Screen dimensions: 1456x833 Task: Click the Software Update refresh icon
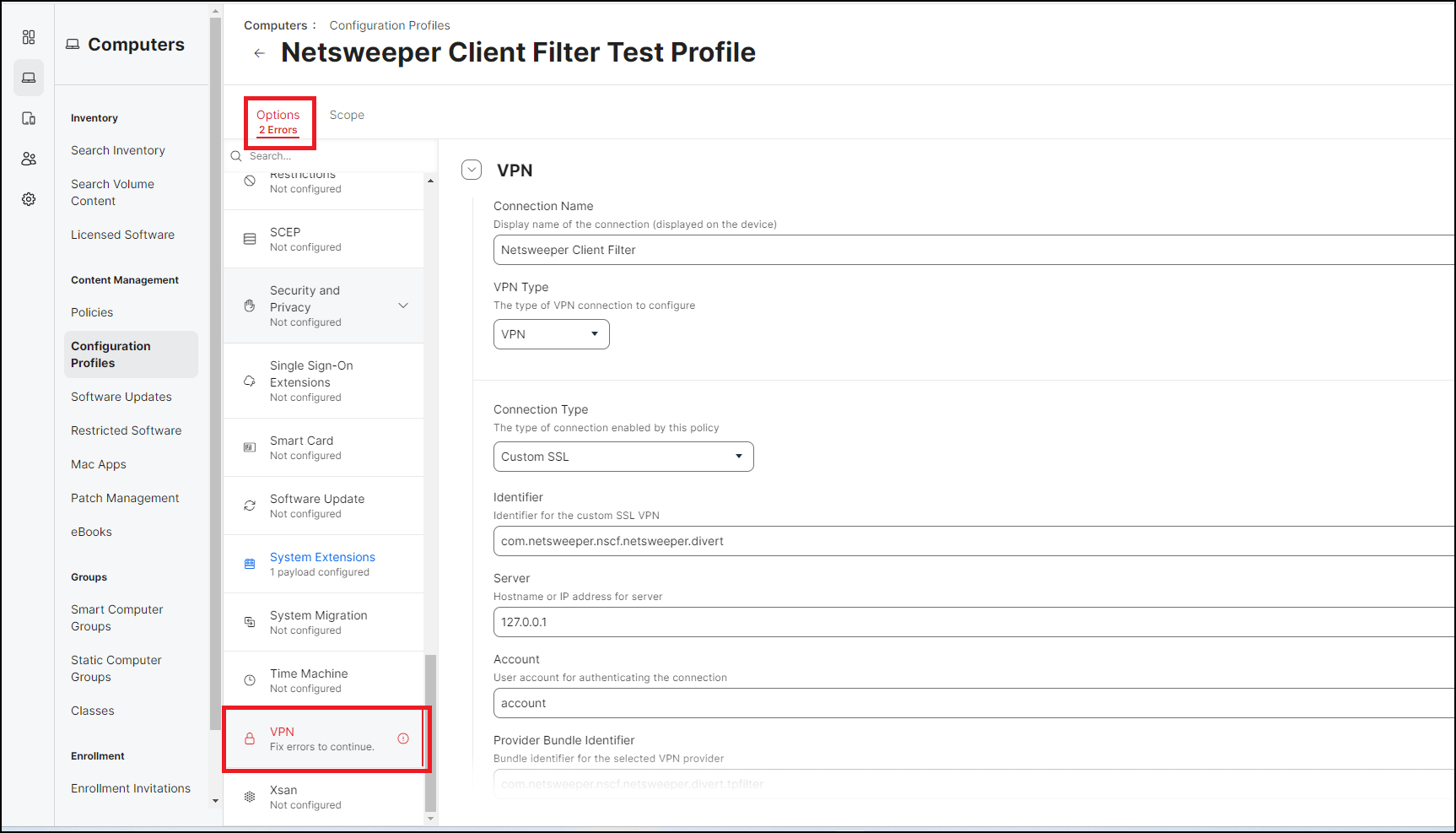250,506
